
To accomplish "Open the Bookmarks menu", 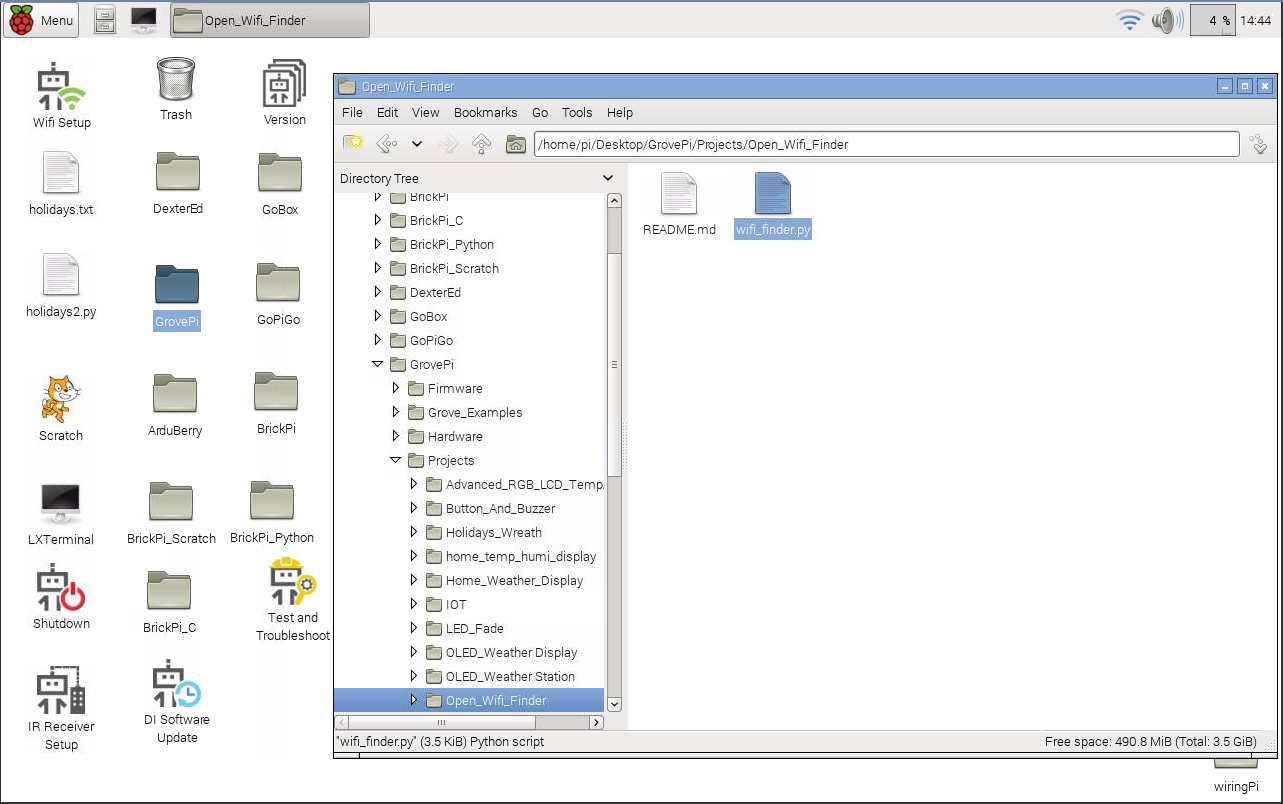I will (x=485, y=112).
